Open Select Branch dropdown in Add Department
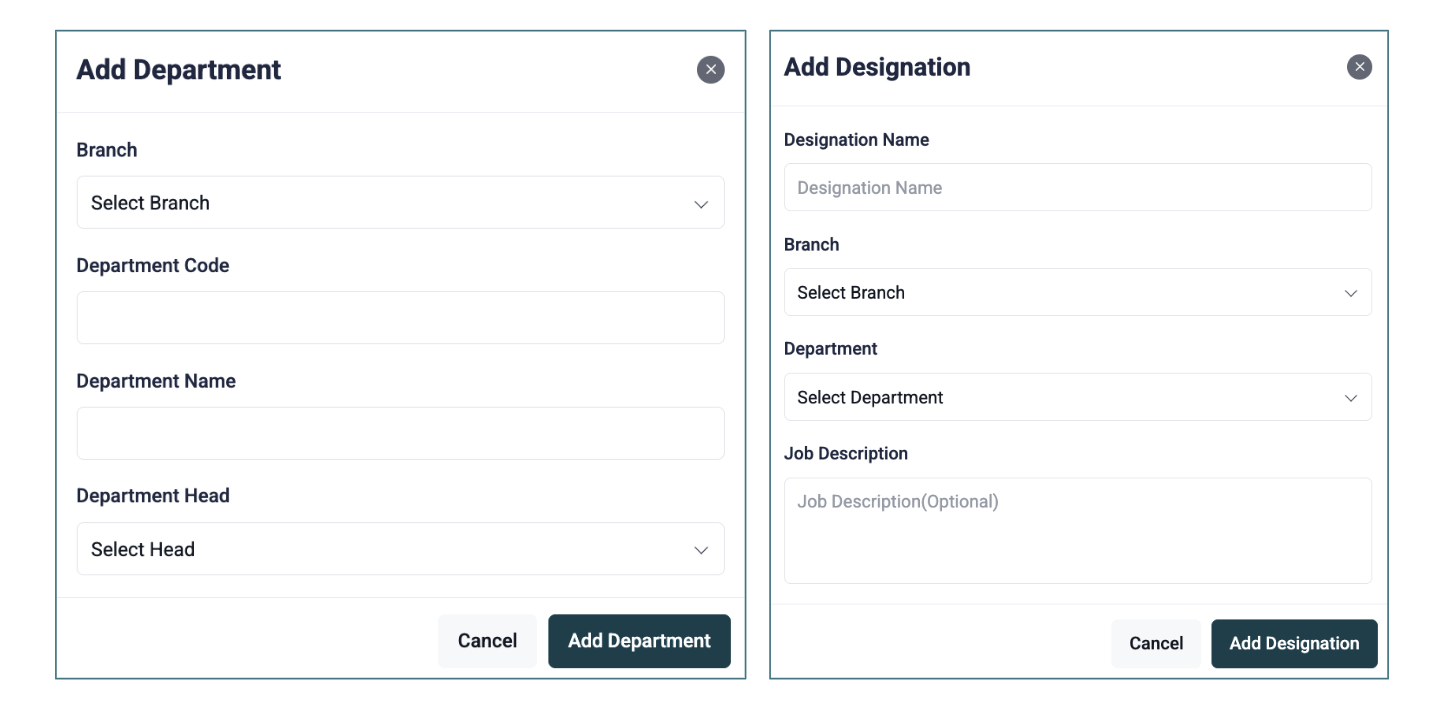Viewport: 1454px width, 724px height. pyautogui.click(x=400, y=203)
